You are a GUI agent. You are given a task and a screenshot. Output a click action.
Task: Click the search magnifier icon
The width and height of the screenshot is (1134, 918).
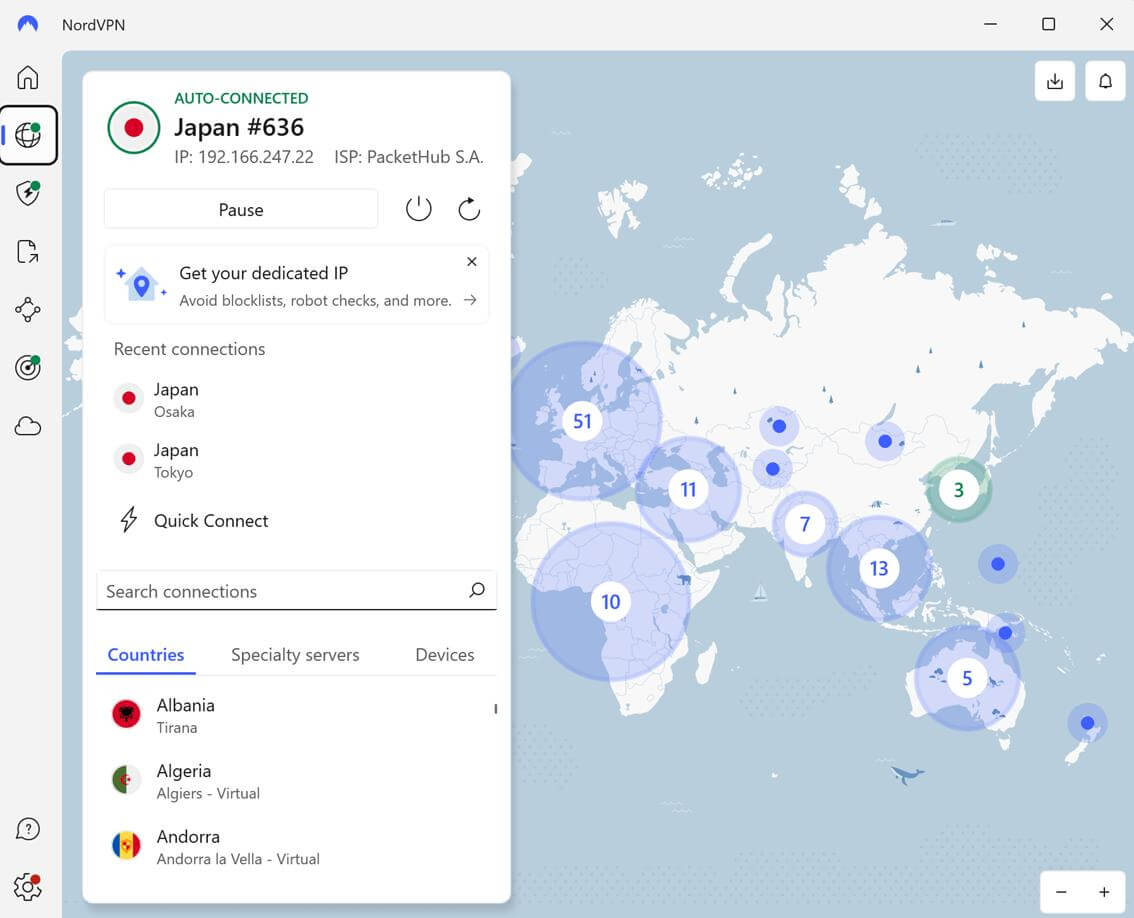[x=477, y=590]
